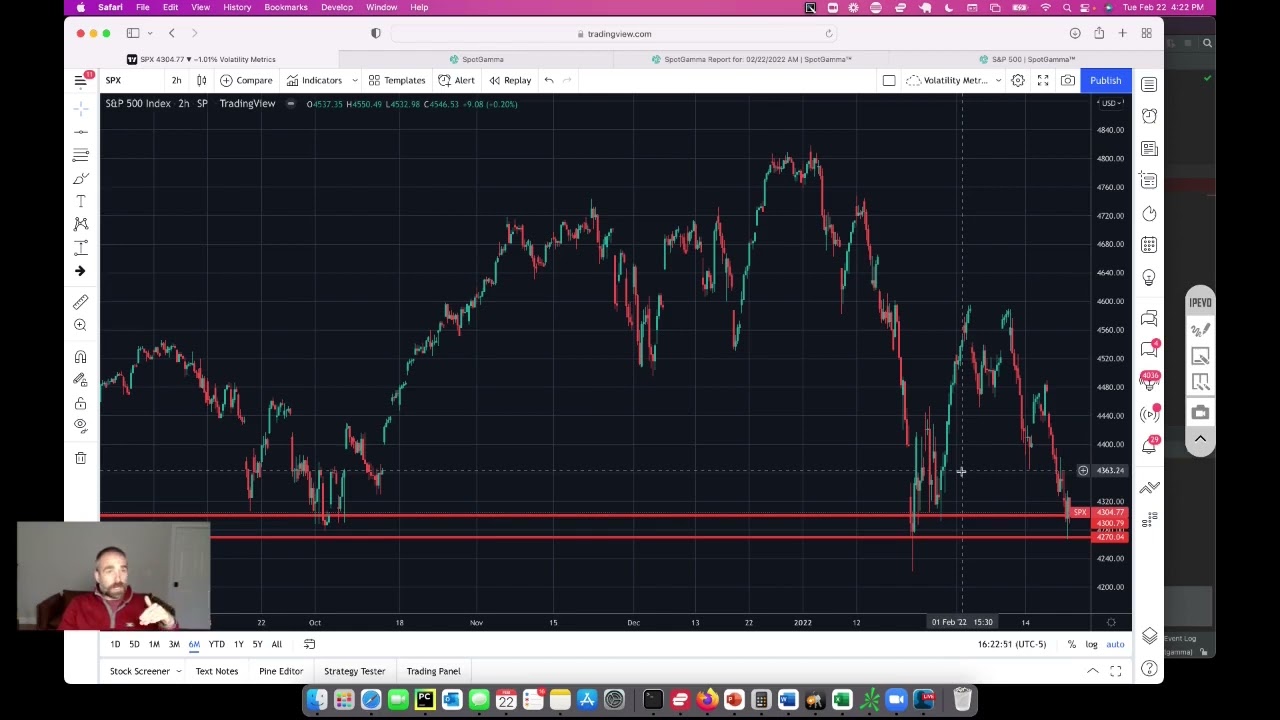The width and height of the screenshot is (1280, 720).
Task: Toggle magnet mode for drawings
Action: tap(81, 357)
